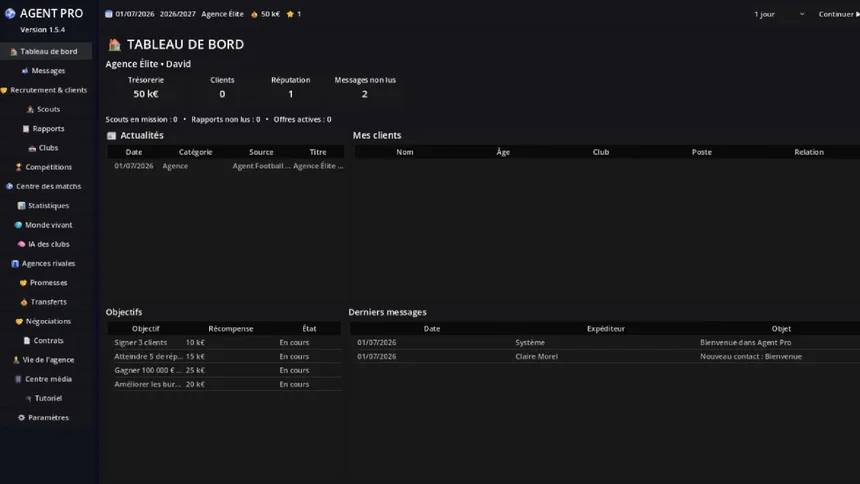The width and height of the screenshot is (860, 484).
Task: Click the Scouts en mission : 0 text
Action: coord(142,119)
